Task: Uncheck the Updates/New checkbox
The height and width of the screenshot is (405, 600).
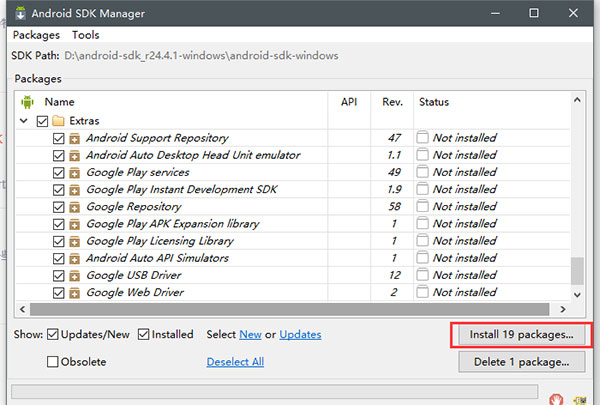Action: [x=54, y=334]
